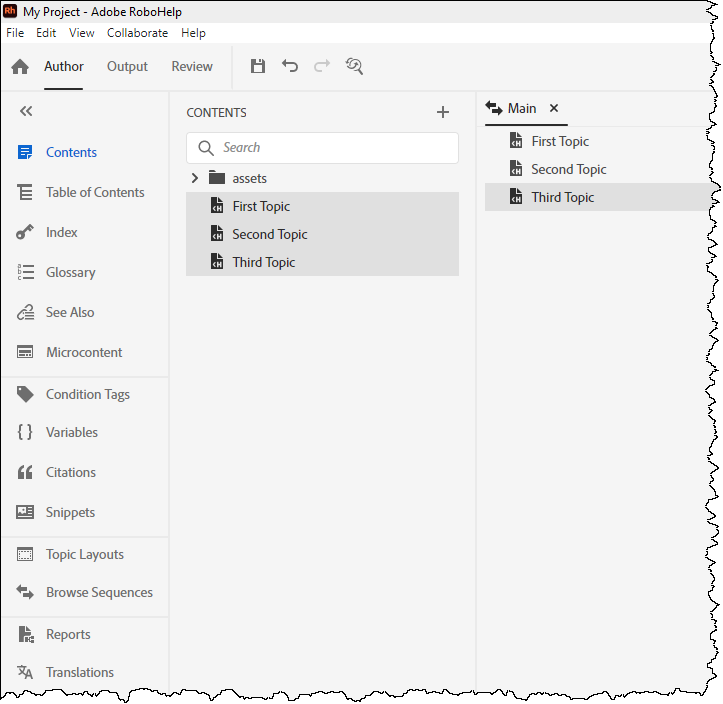This screenshot has height=704, width=723.
Task: Open the Collaborate menu
Action: click(137, 33)
